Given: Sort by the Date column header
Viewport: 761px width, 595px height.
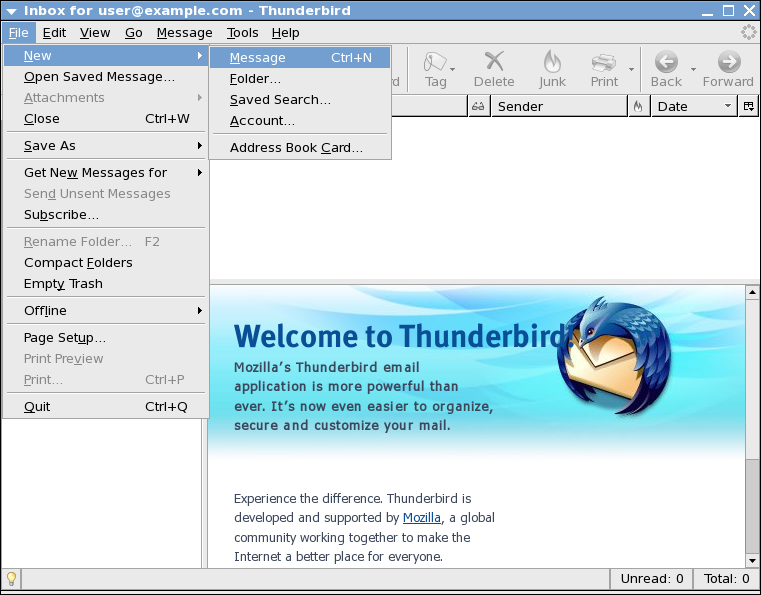Looking at the screenshot, I should (x=693, y=106).
